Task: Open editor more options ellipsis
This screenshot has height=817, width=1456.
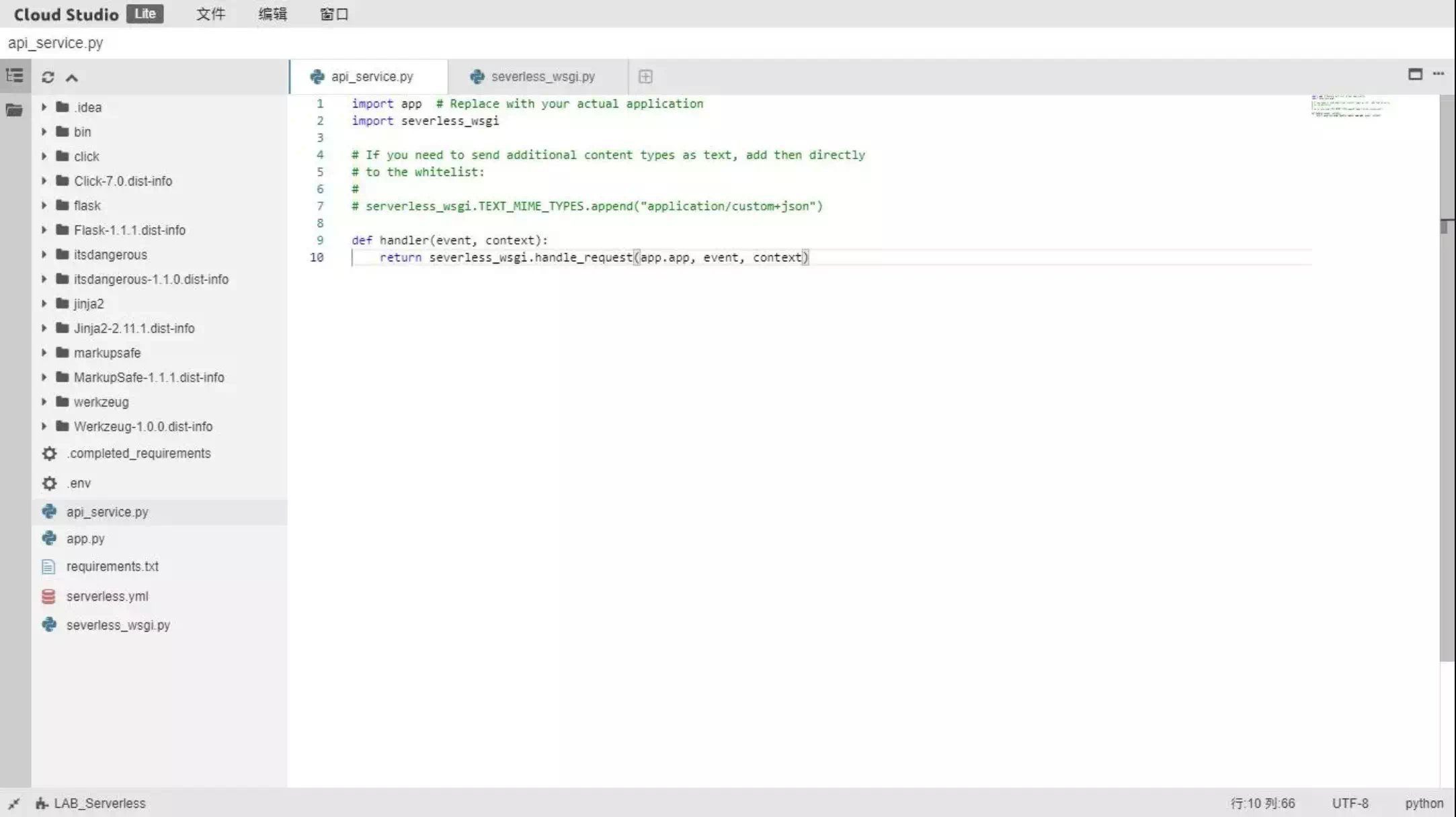Action: 1438,73
